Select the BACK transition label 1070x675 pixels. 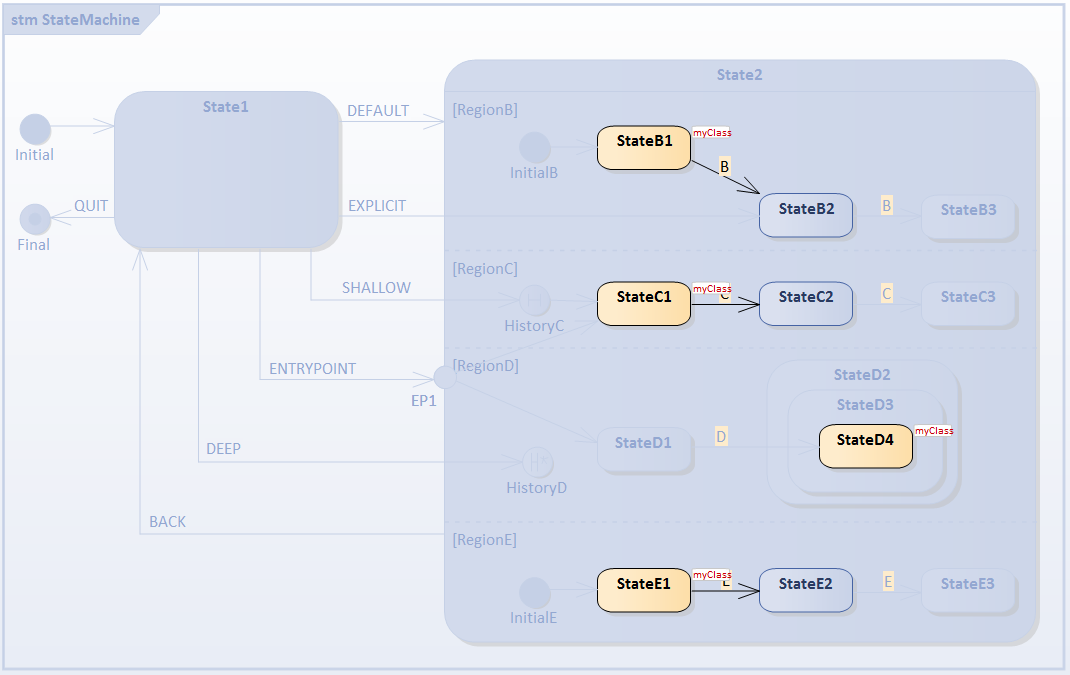(x=167, y=522)
